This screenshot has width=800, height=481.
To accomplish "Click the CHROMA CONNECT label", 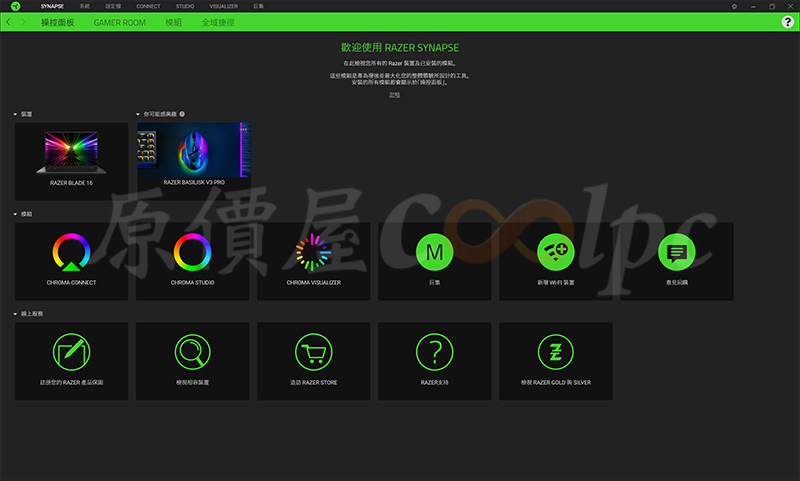I will [x=71, y=283].
